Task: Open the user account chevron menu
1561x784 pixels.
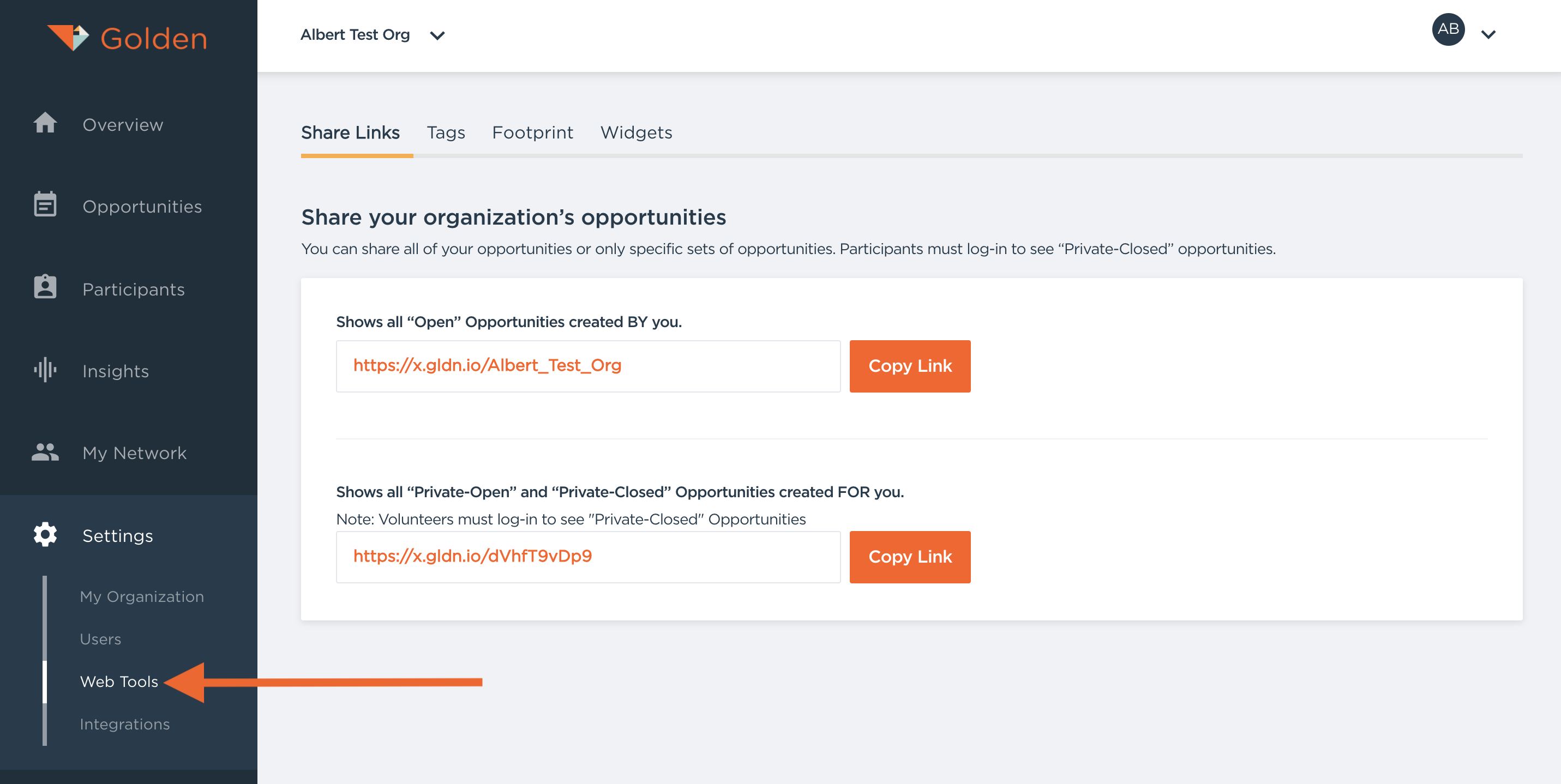Action: (1488, 34)
